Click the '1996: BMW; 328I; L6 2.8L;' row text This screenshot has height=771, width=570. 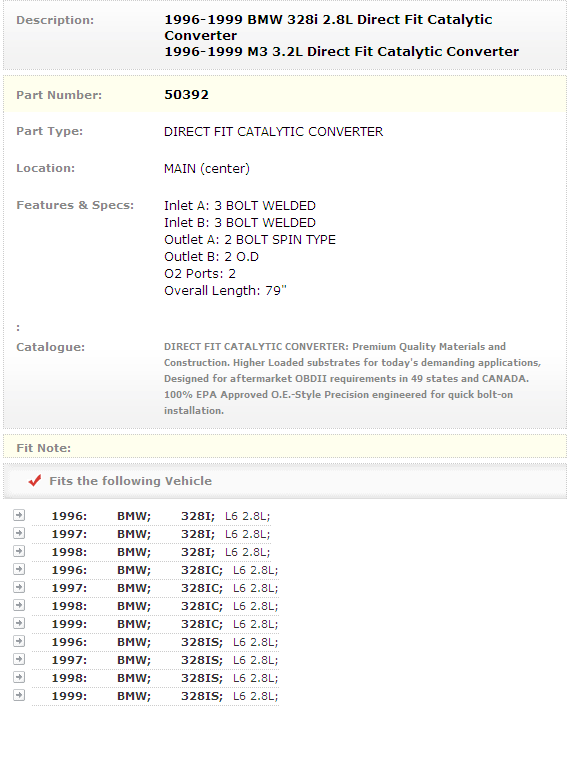tap(161, 516)
